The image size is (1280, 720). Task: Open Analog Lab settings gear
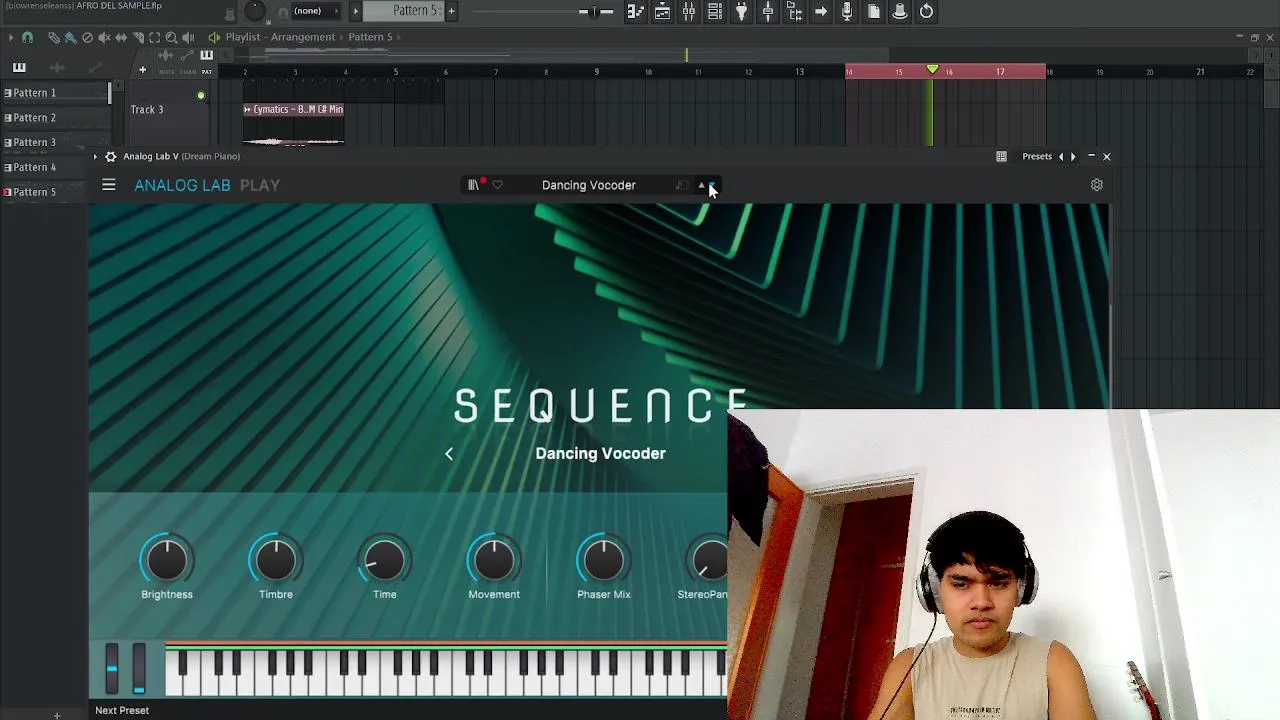click(x=1096, y=185)
